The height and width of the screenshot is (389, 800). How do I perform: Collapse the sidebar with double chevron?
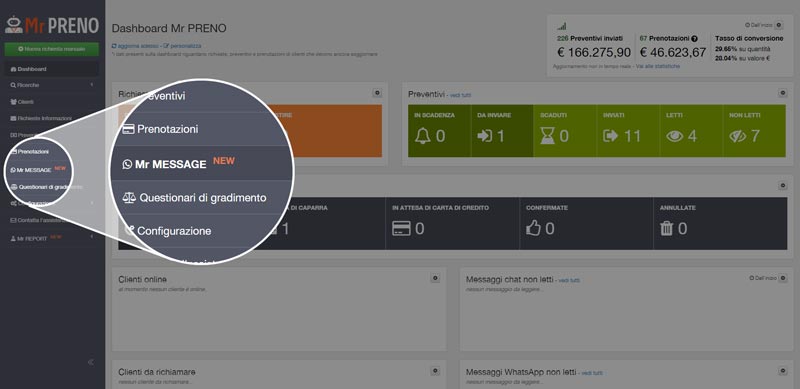click(91, 362)
